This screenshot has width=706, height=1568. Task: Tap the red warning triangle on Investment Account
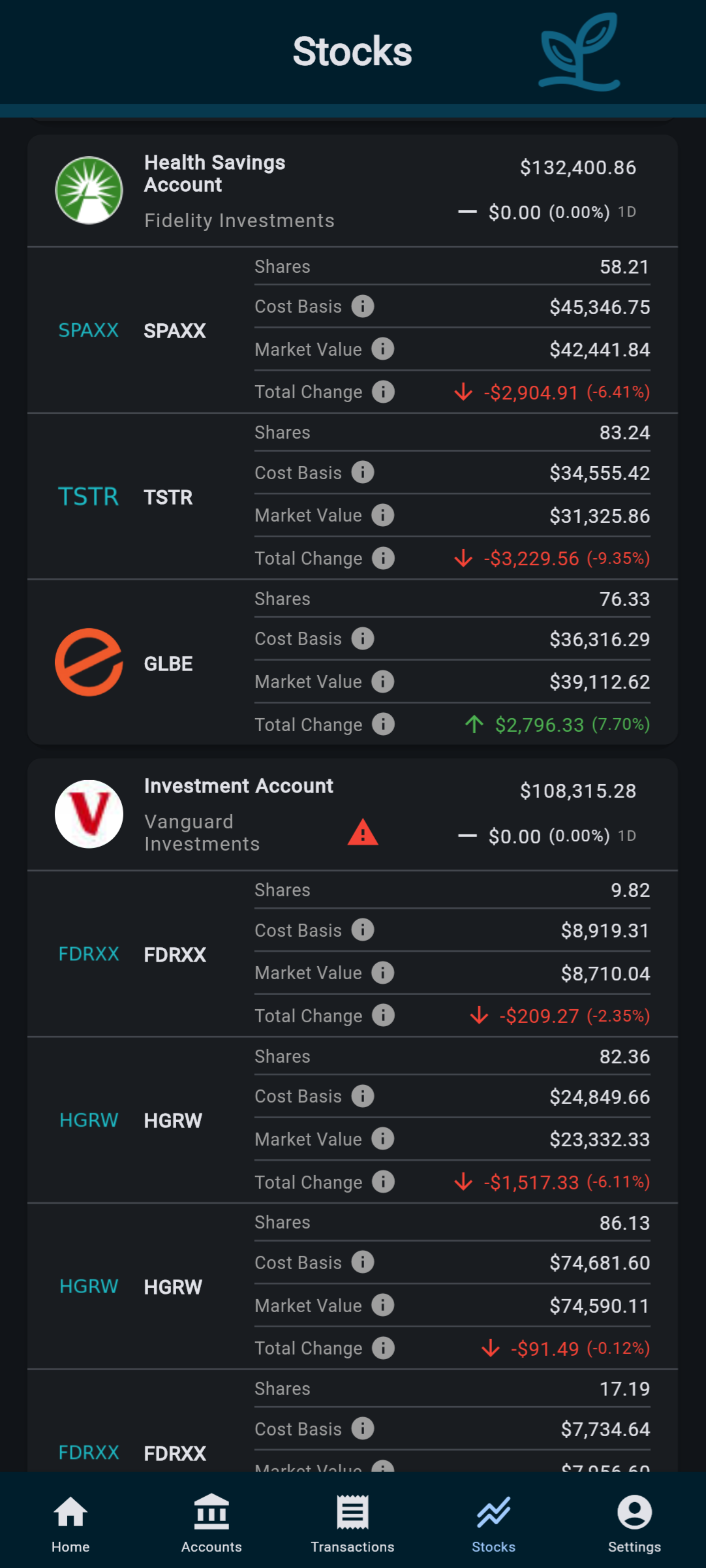point(363,832)
